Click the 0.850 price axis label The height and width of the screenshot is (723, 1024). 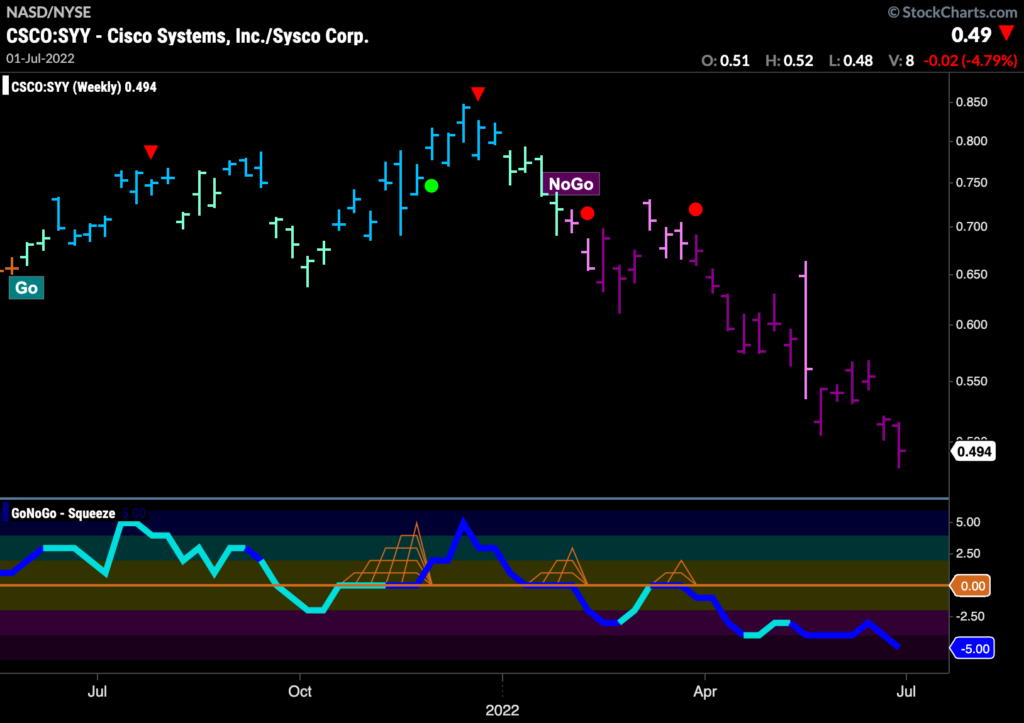(x=972, y=103)
